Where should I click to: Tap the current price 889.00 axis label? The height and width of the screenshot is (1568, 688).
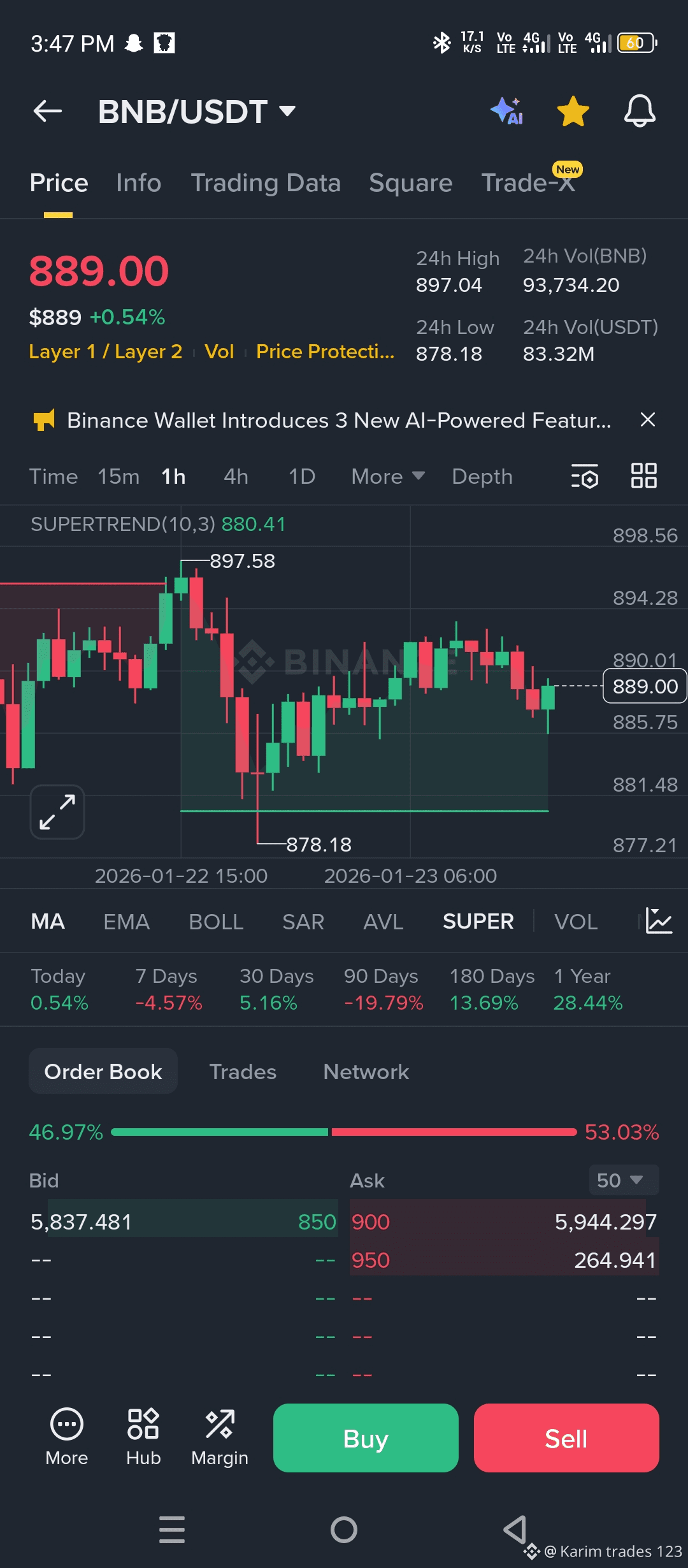(645, 686)
